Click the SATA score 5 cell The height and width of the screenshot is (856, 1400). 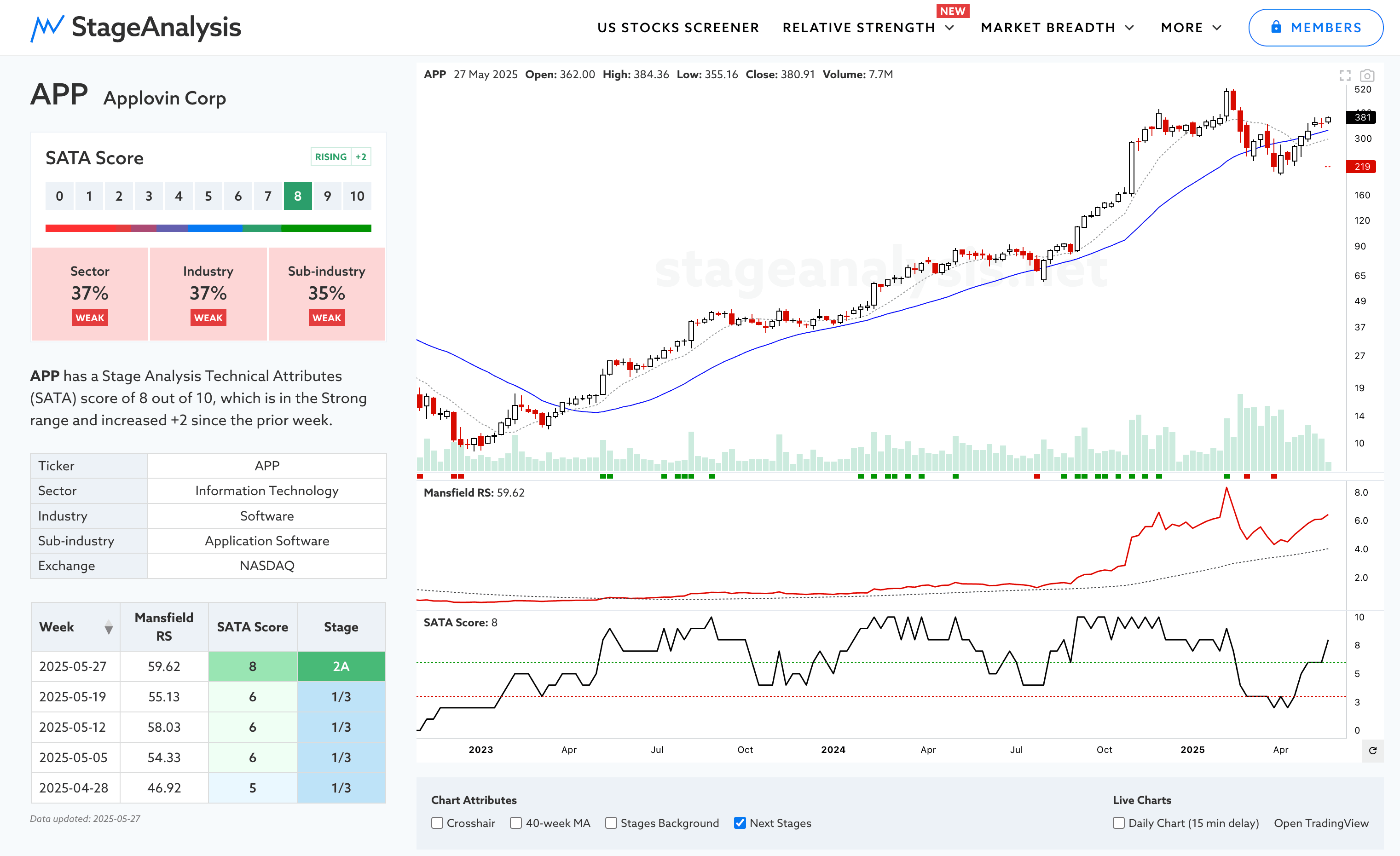(253, 788)
